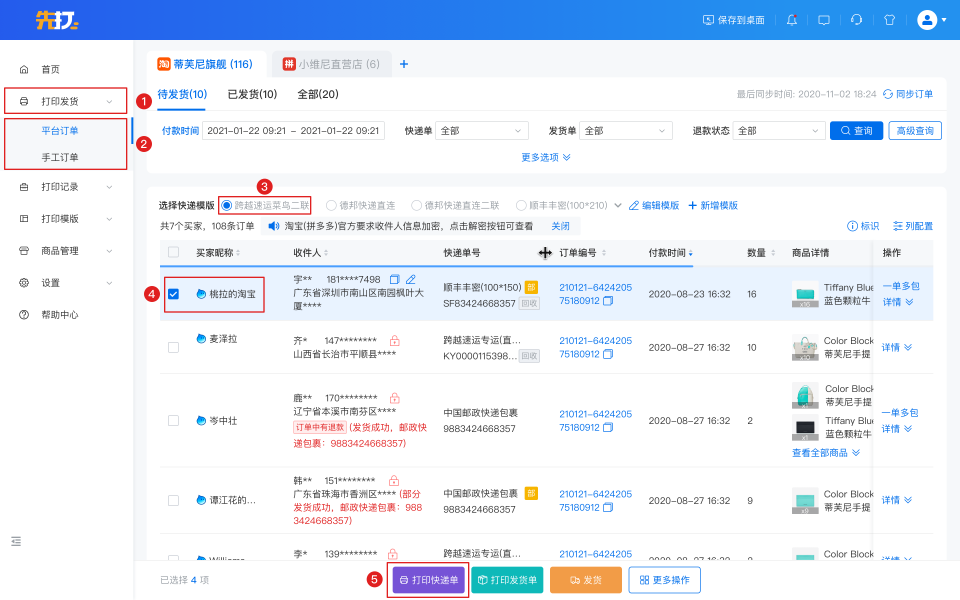Viewport: 960px width, 600px height.
Task: Open customer service headset icon
Action: (856, 19)
